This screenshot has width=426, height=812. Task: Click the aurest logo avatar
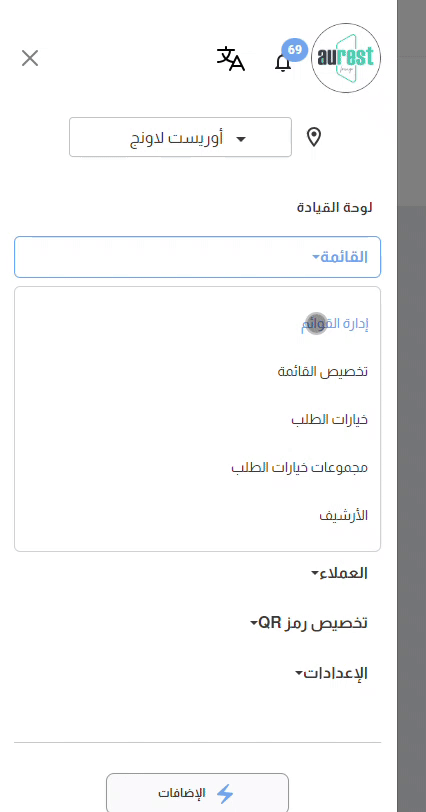tap(346, 58)
